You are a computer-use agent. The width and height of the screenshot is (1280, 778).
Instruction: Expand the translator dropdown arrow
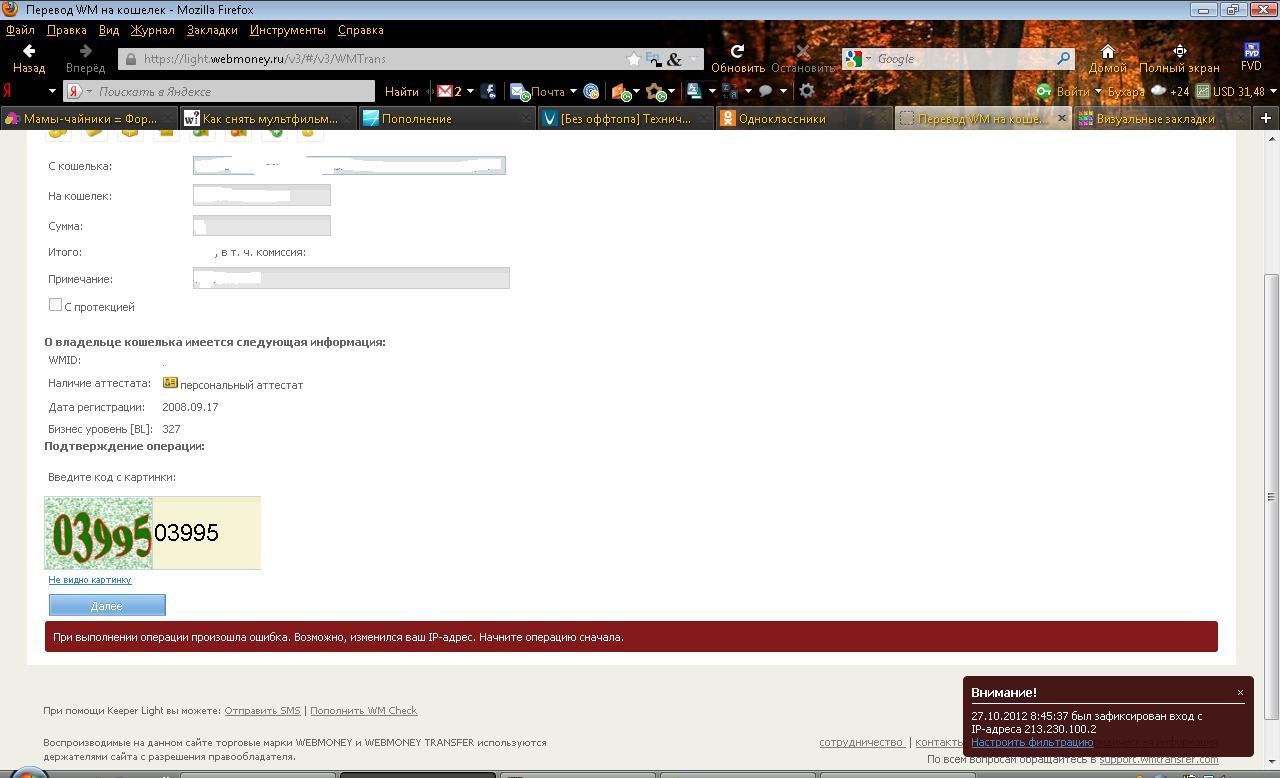712,91
